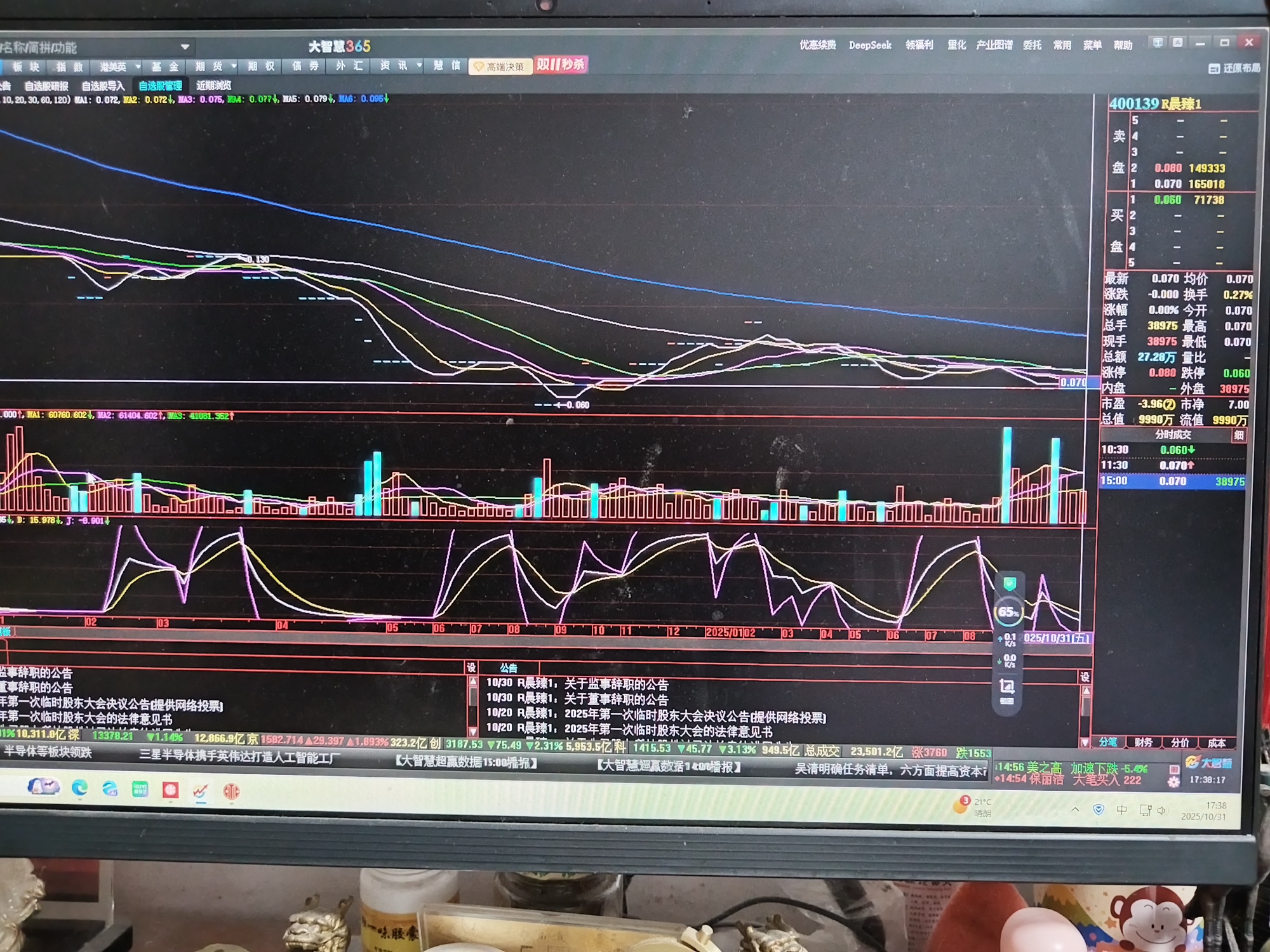
Task: Select the 近期浏览 tab
Action: pos(213,85)
